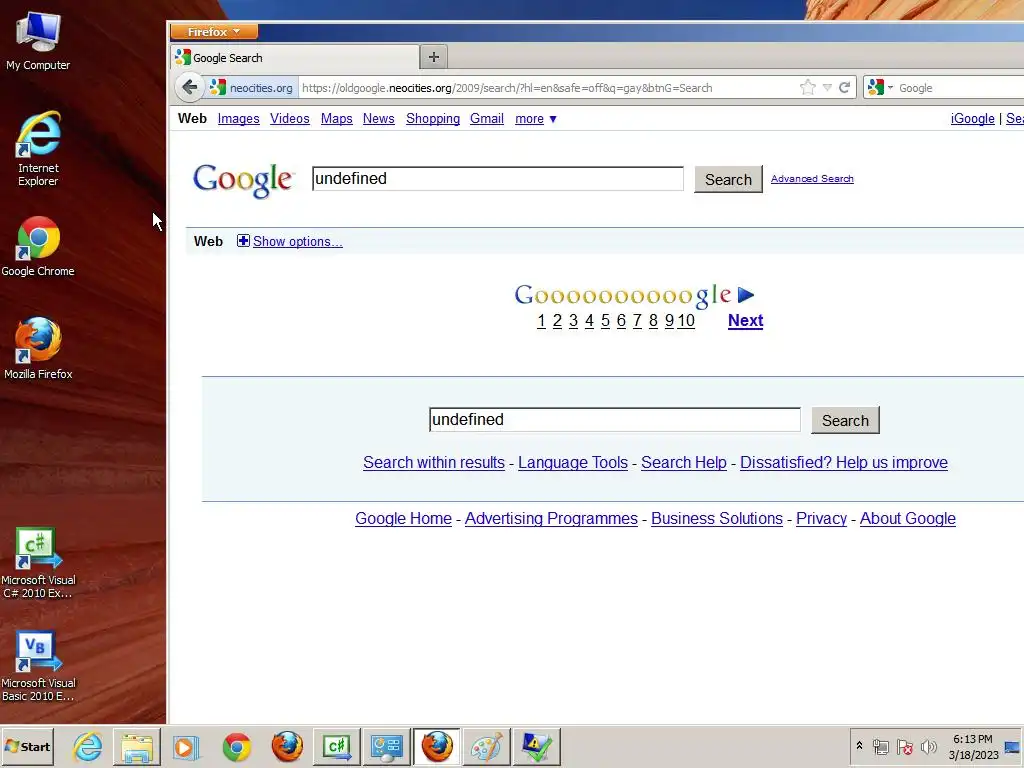This screenshot has height=768, width=1024.
Task: Click the top Search button
Action: point(728,179)
